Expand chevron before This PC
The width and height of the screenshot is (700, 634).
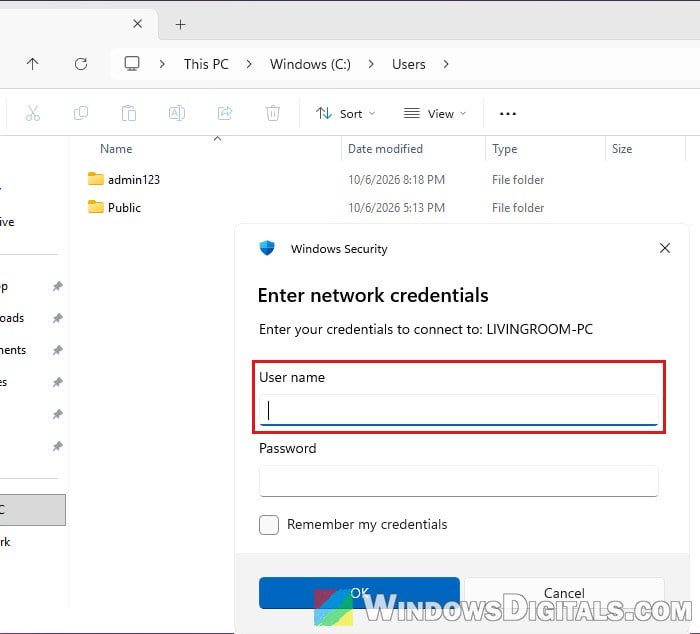[x=162, y=64]
